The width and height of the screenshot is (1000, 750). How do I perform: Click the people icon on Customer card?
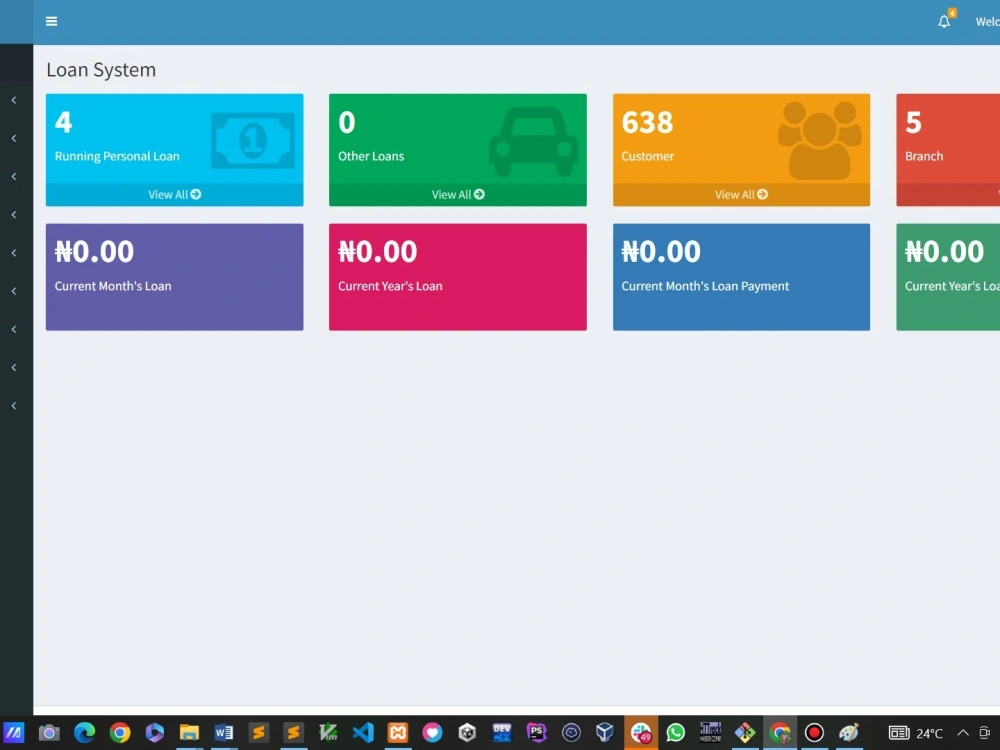(820, 140)
